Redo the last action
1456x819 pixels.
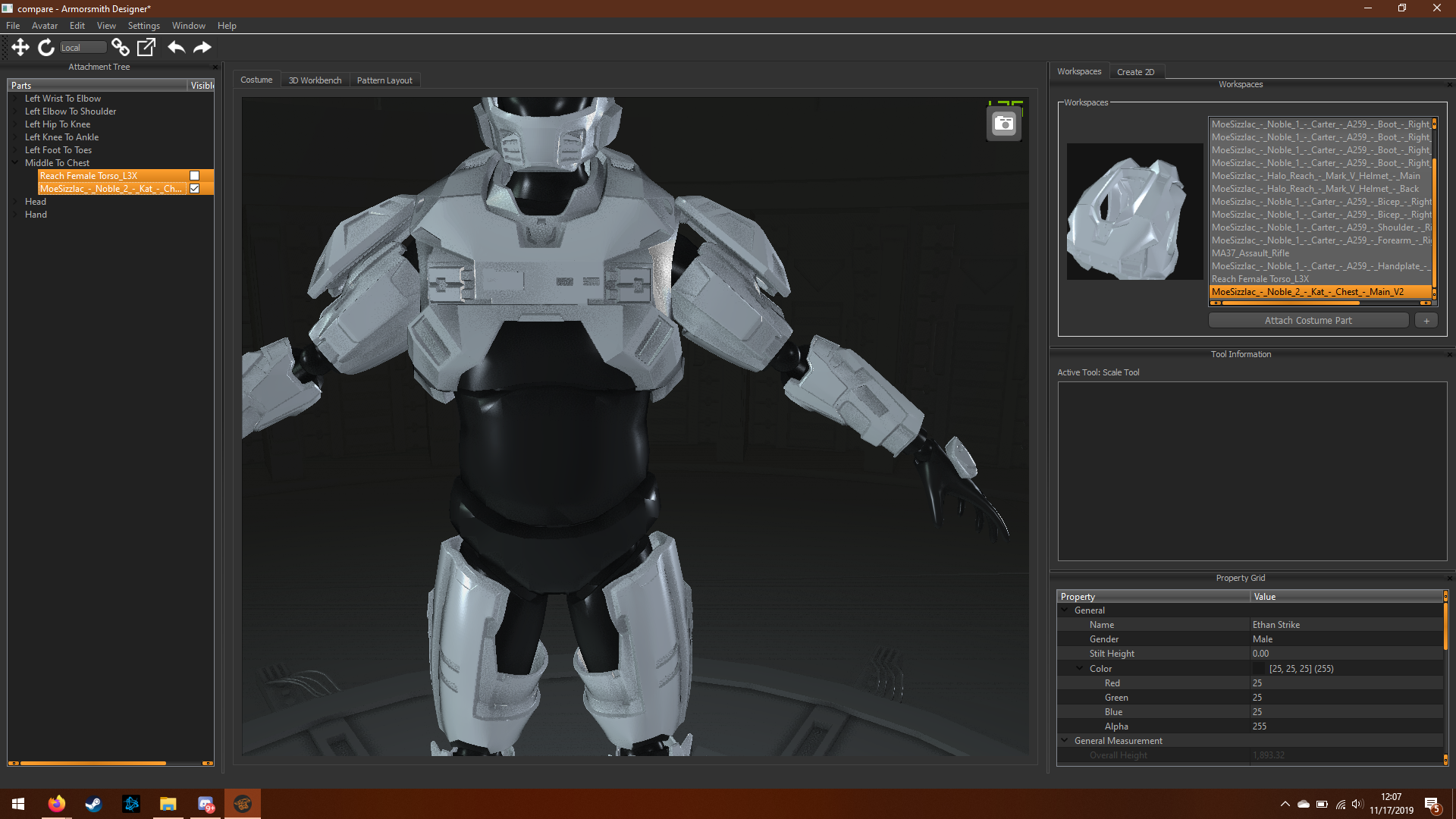(202, 47)
